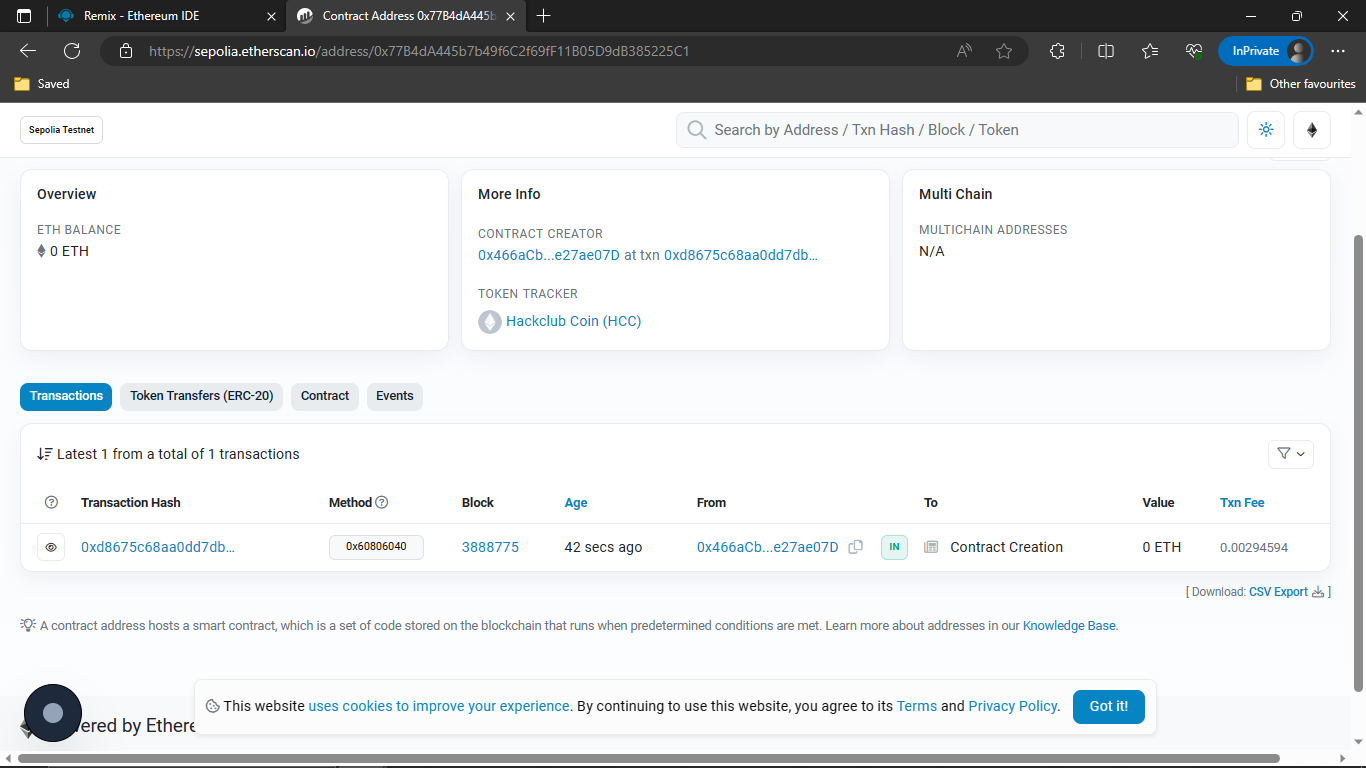Open uses cookies to improve link
1366x768 pixels.
pyautogui.click(x=439, y=706)
